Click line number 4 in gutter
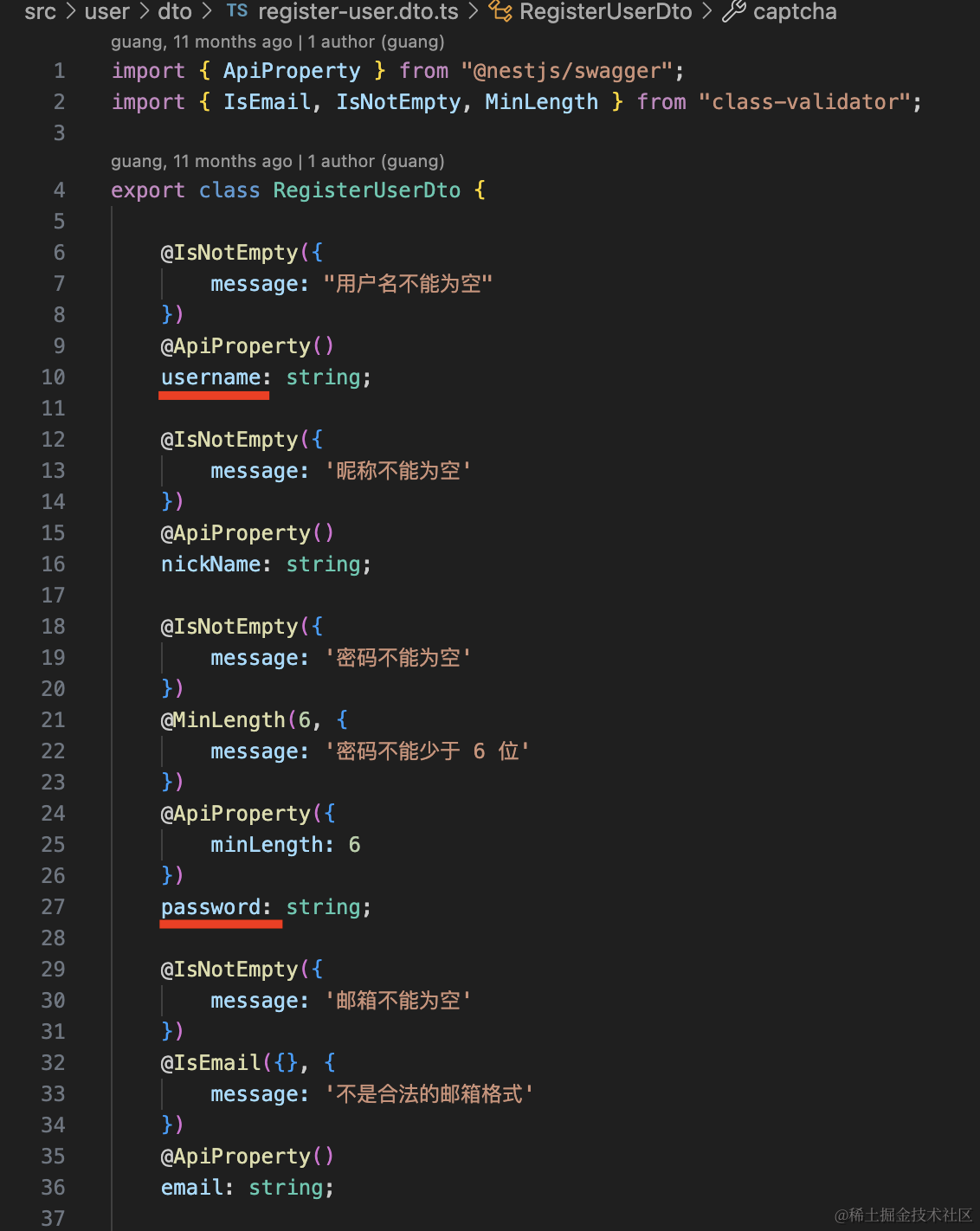Image resolution: width=980 pixels, height=1231 pixels. click(59, 190)
